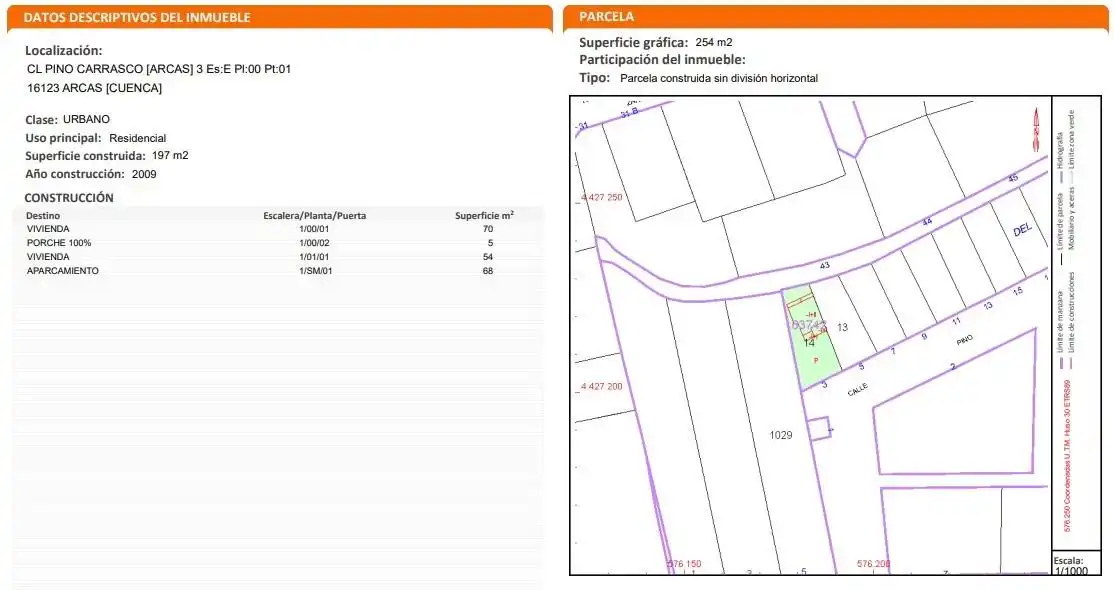Click the "Límite de manzana" legend entry
The height and width of the screenshot is (590, 1114).
[x=1059, y=329]
